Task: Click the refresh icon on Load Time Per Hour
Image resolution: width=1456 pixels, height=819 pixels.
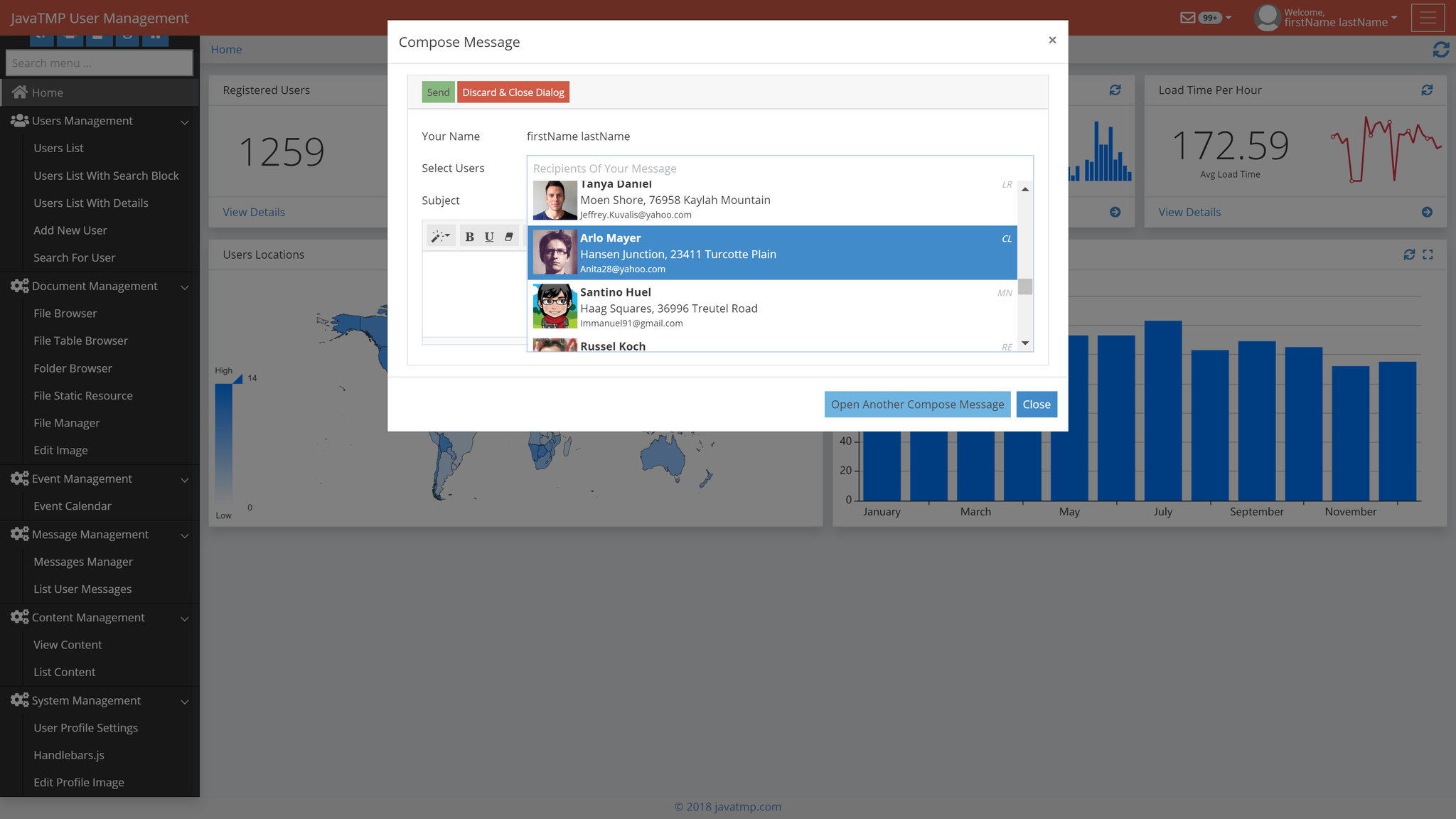Action: pyautogui.click(x=1427, y=90)
